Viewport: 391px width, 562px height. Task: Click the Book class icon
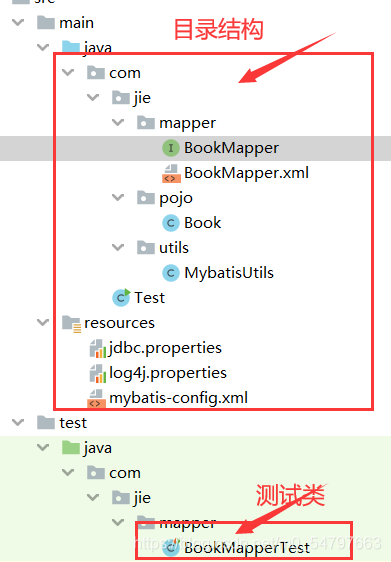click(171, 223)
